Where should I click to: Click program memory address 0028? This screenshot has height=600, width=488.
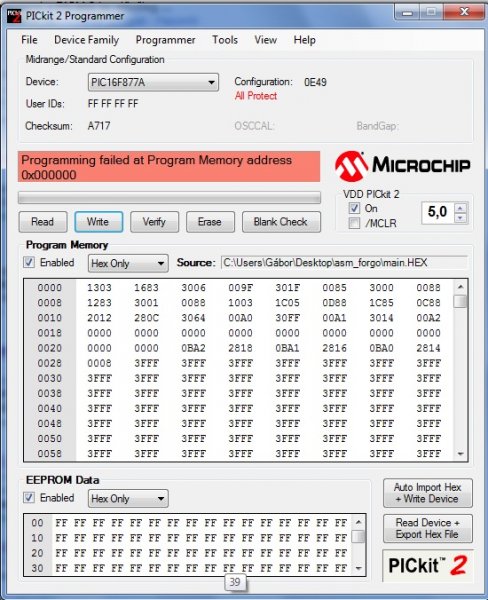(x=50, y=363)
